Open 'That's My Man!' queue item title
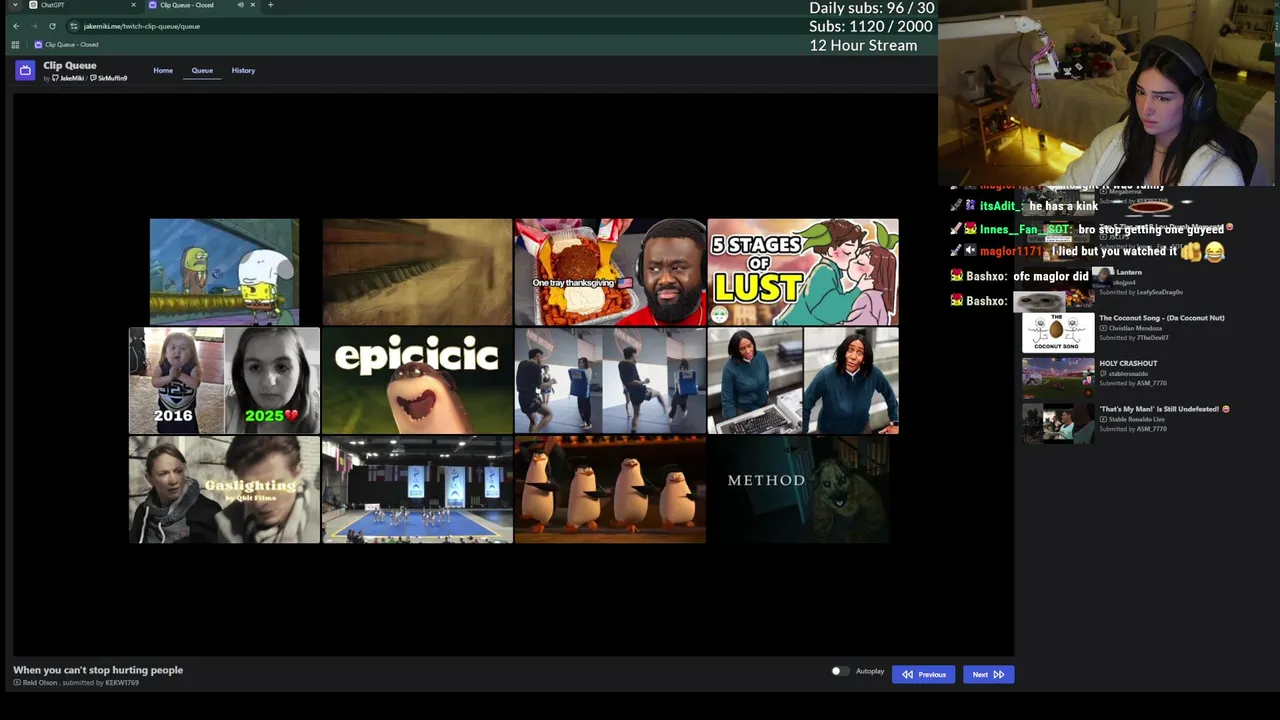This screenshot has width=1280, height=720. pos(1164,409)
